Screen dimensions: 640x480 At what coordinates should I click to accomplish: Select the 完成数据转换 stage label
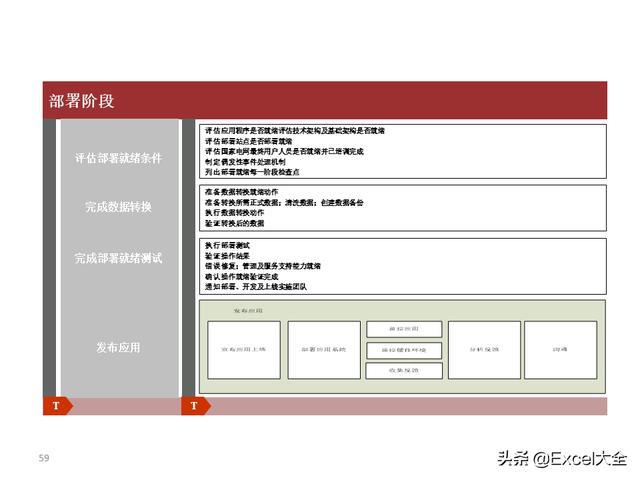click(x=118, y=207)
